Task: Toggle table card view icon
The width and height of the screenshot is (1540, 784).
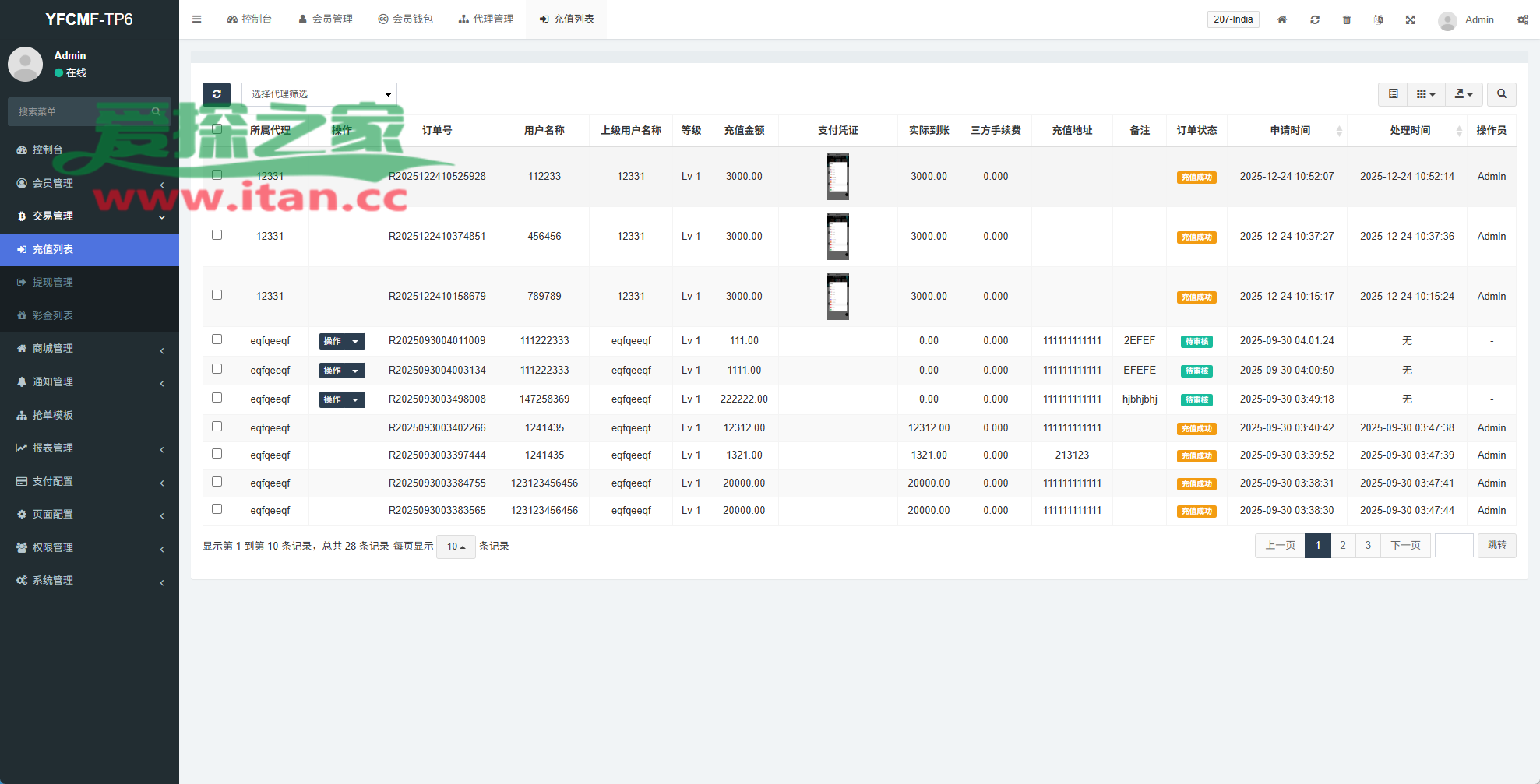Action: (x=1393, y=94)
